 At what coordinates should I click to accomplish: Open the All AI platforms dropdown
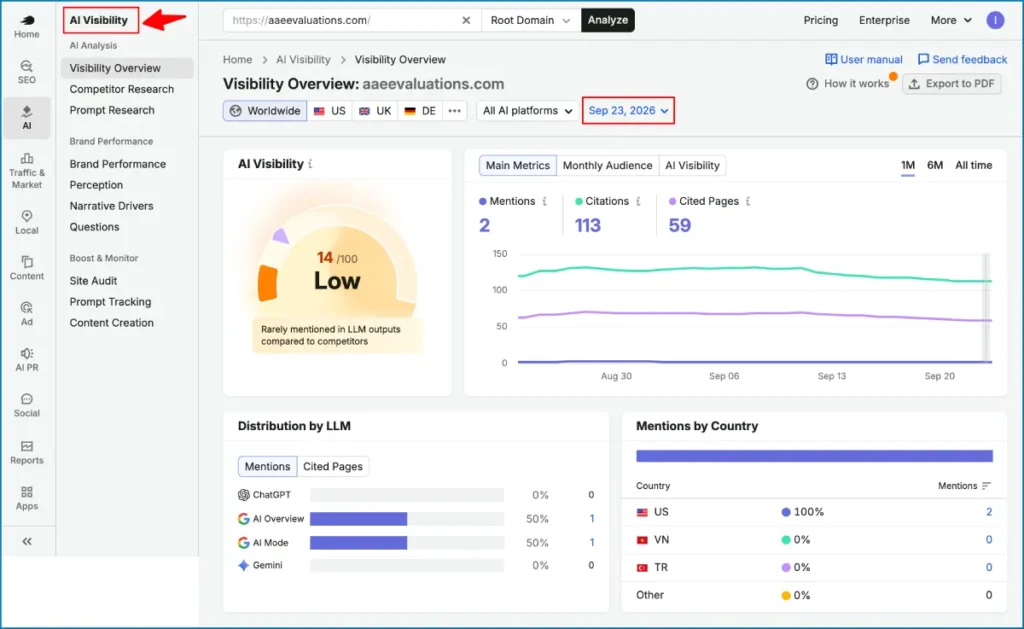(527, 110)
